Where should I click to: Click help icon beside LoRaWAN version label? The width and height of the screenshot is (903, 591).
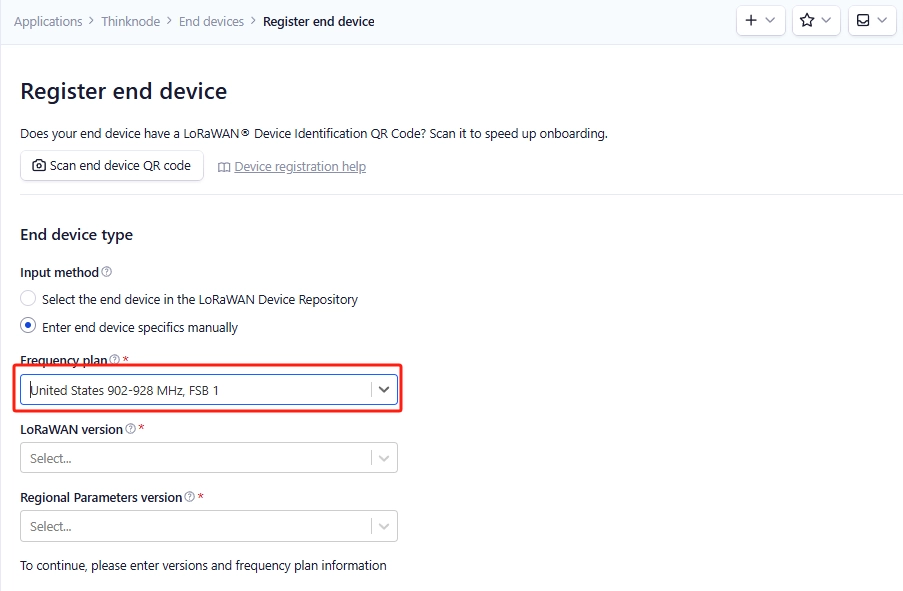(x=131, y=429)
